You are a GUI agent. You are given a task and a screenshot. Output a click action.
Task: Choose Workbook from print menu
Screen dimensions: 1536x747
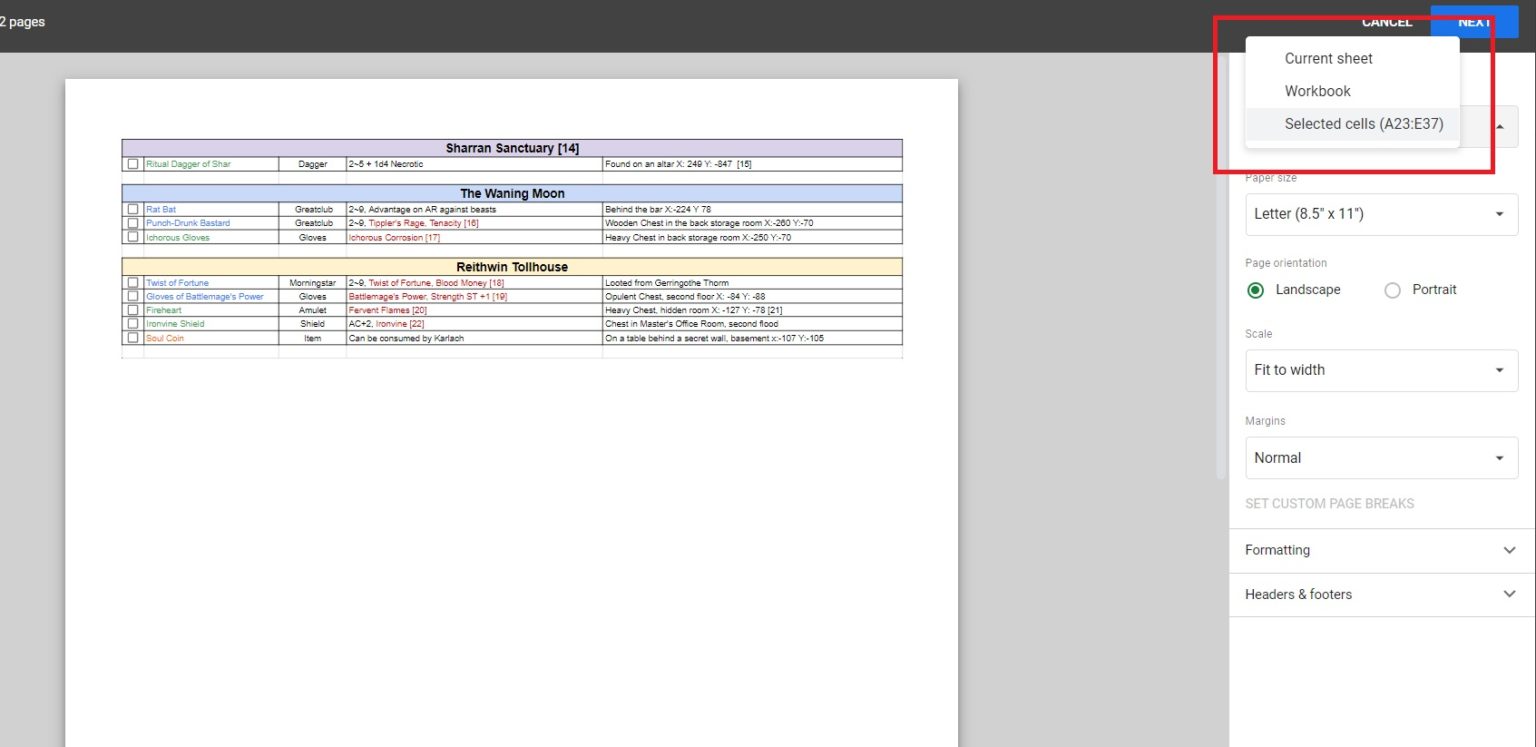pos(1352,91)
